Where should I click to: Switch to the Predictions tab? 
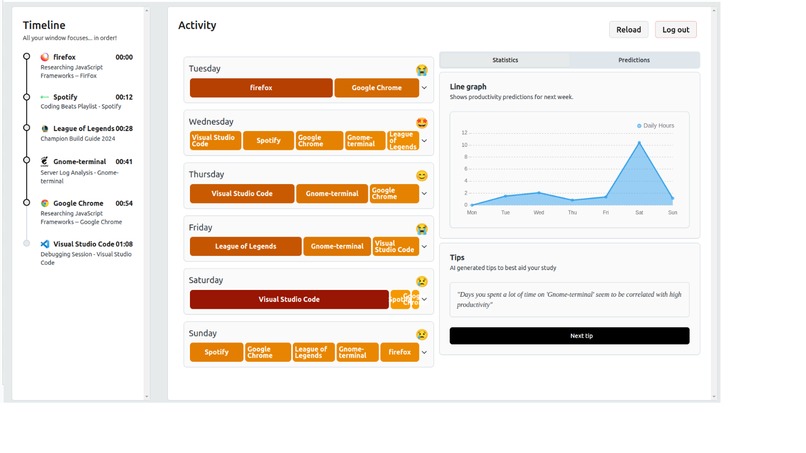pos(634,60)
